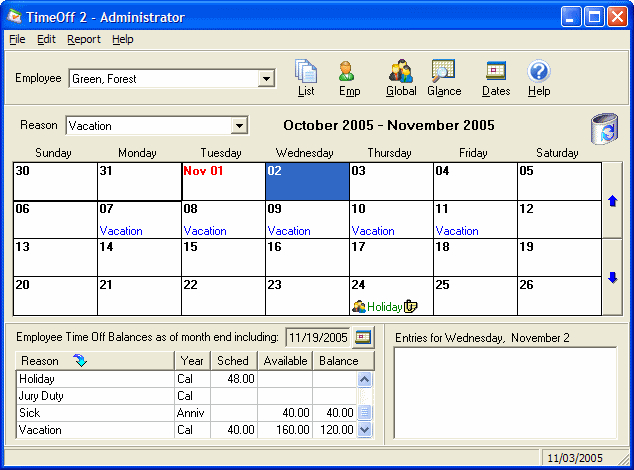Open the Dates toolbar icon

tap(496, 72)
